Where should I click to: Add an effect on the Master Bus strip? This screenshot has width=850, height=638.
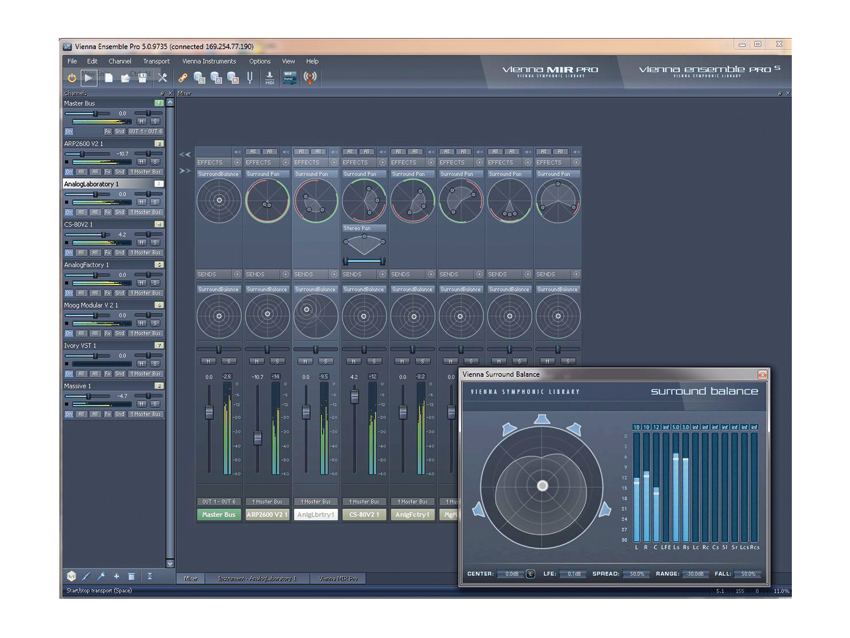click(237, 163)
